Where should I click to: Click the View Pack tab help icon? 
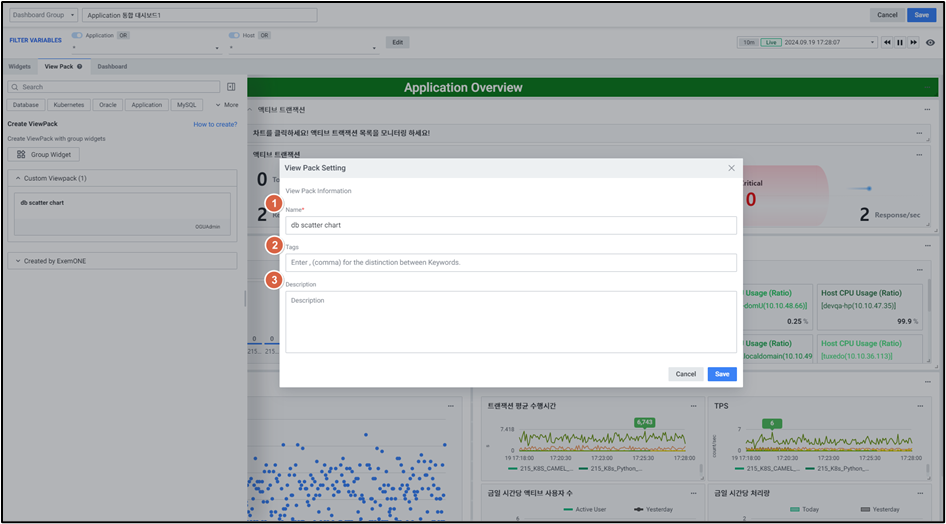[x=80, y=66]
